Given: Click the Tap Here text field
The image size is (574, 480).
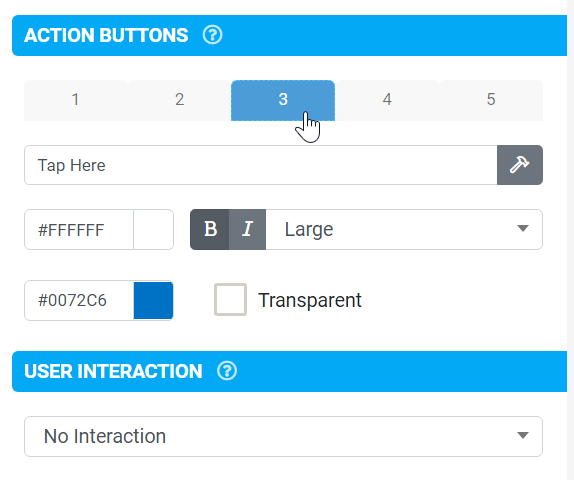Looking at the screenshot, I should [261, 165].
